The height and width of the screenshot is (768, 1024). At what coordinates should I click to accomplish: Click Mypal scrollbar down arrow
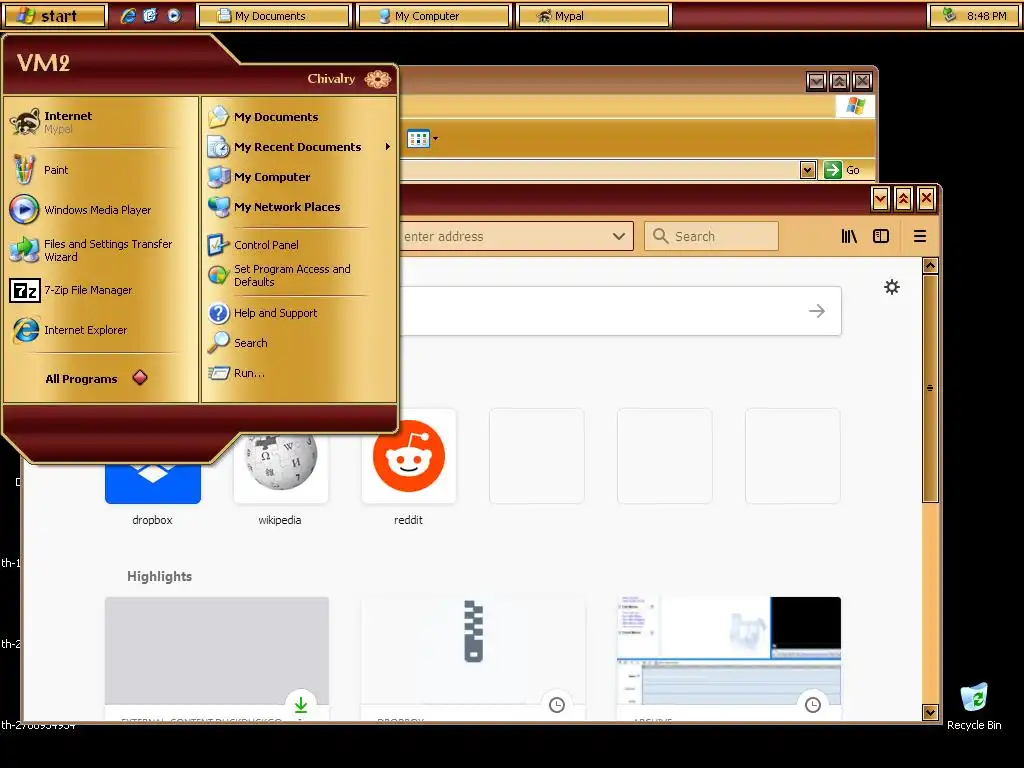pos(931,712)
